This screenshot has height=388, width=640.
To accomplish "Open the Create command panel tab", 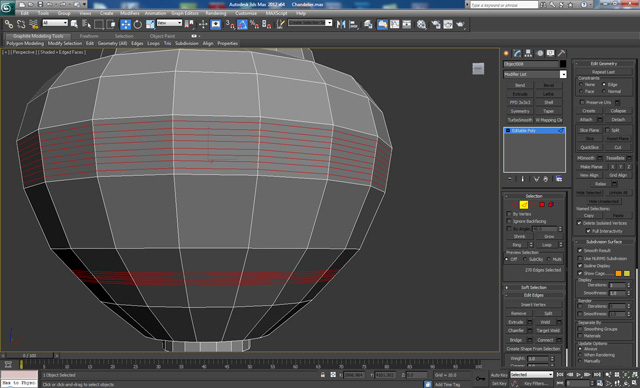I will point(507,53).
